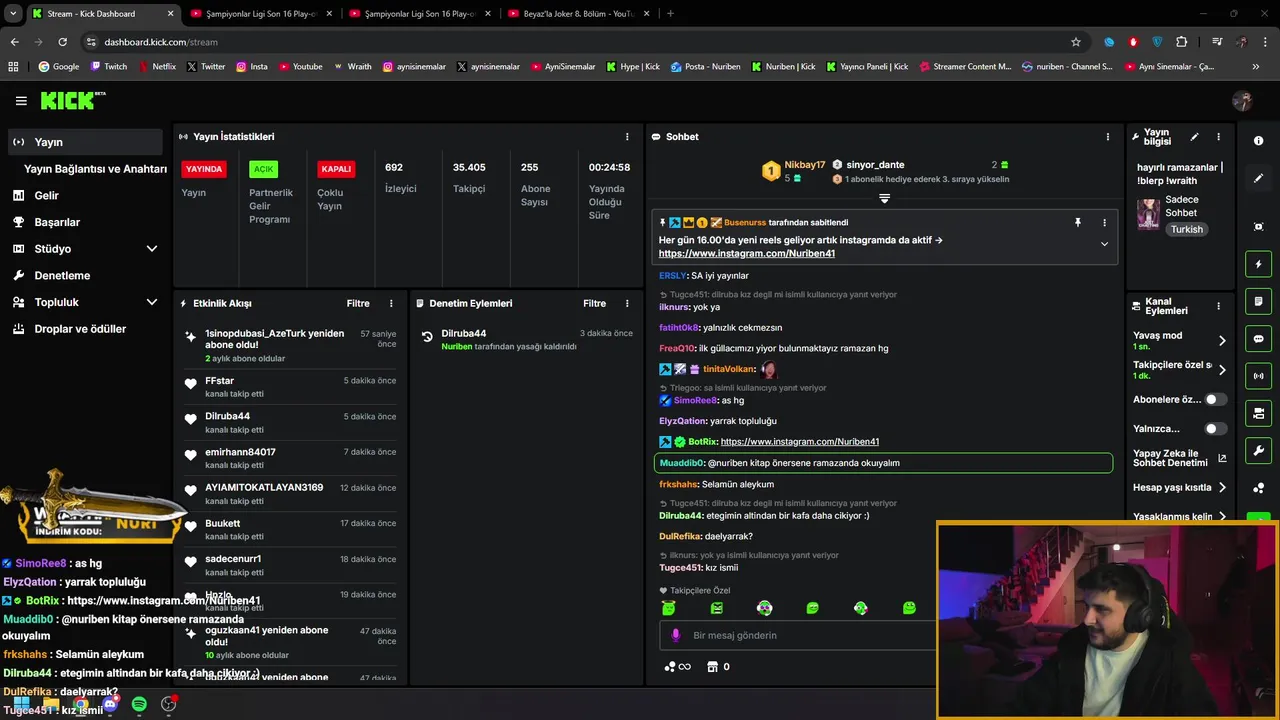This screenshot has height=720, width=1280.
Task: Select Muaddib0 highlighted chat message
Action: tap(883, 463)
